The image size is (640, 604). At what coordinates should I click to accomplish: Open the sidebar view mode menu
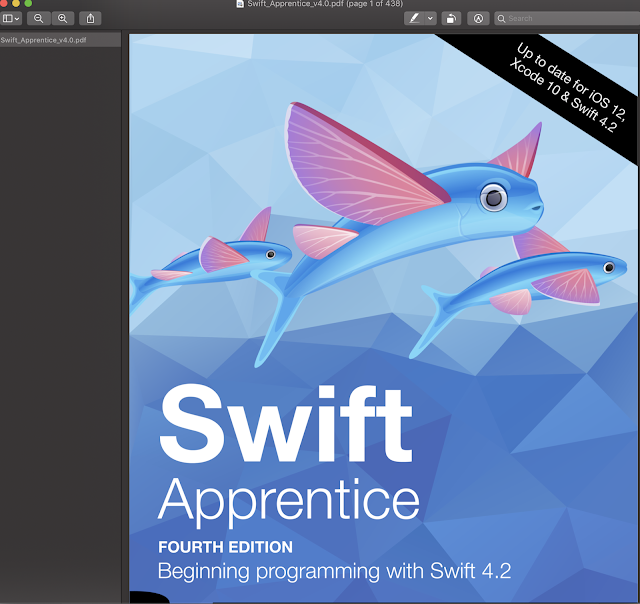coord(11,18)
